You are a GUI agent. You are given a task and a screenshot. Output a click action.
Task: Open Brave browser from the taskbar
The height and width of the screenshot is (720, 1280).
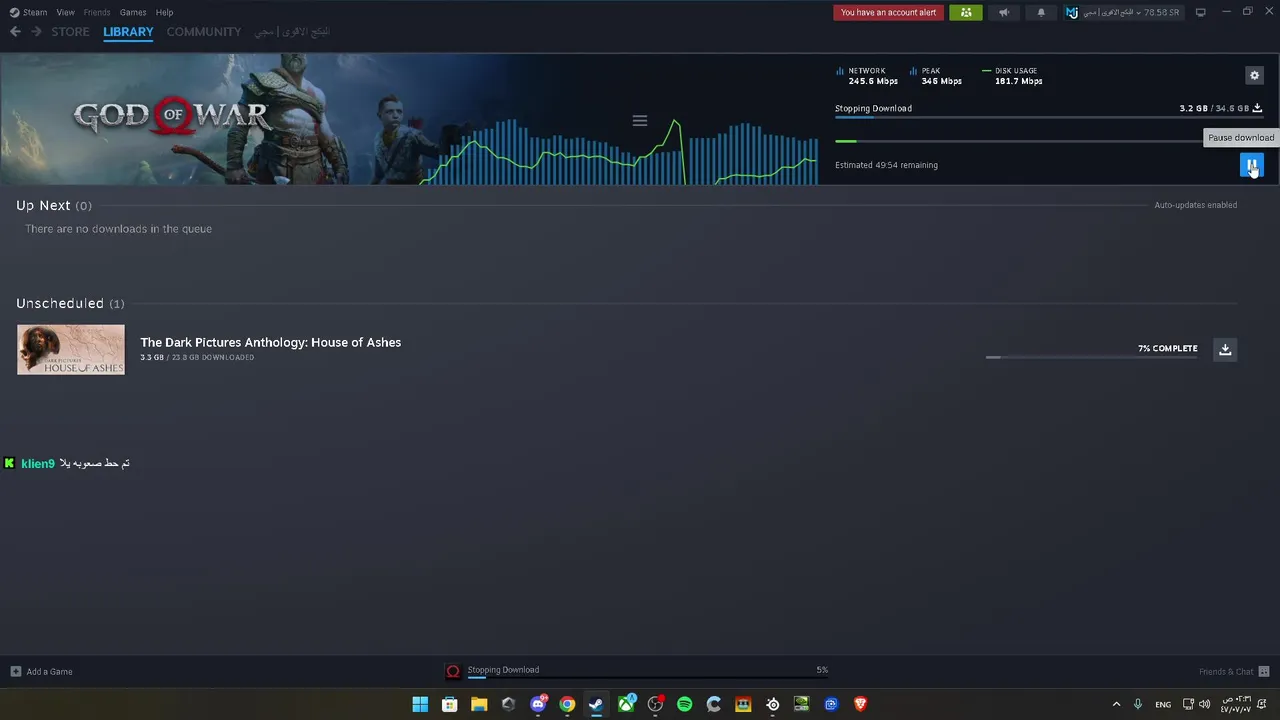pos(860,704)
